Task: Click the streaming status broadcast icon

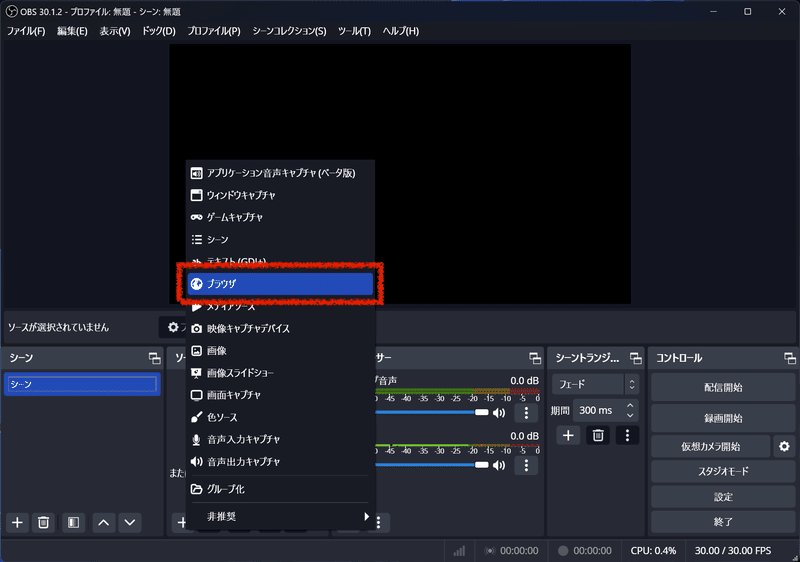Action: [490, 551]
